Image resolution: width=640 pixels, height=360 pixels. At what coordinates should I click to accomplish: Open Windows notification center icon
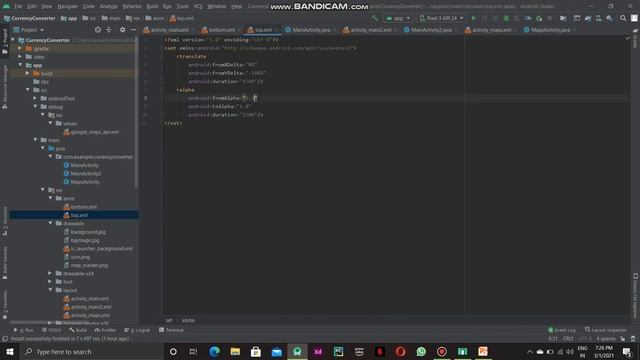[x=627, y=351]
